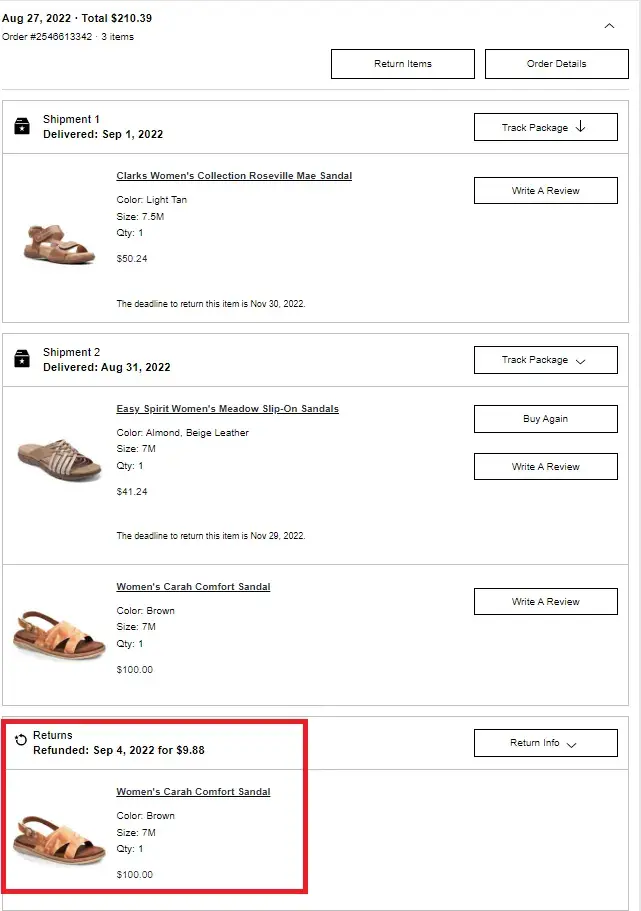Open Easy Spirit Women's Meadow Slip-On Sandals link

pyautogui.click(x=227, y=409)
